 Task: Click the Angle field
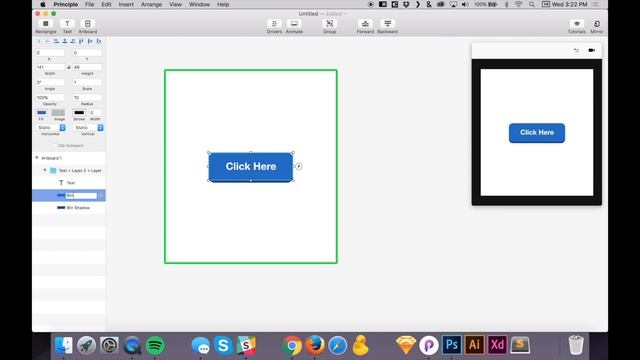[50, 82]
